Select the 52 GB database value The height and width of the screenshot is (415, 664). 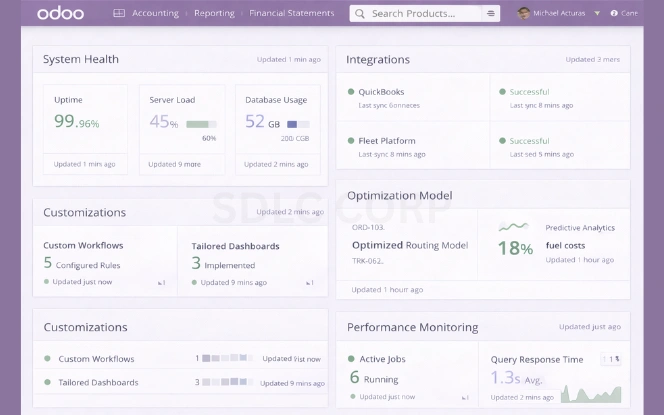(x=263, y=122)
